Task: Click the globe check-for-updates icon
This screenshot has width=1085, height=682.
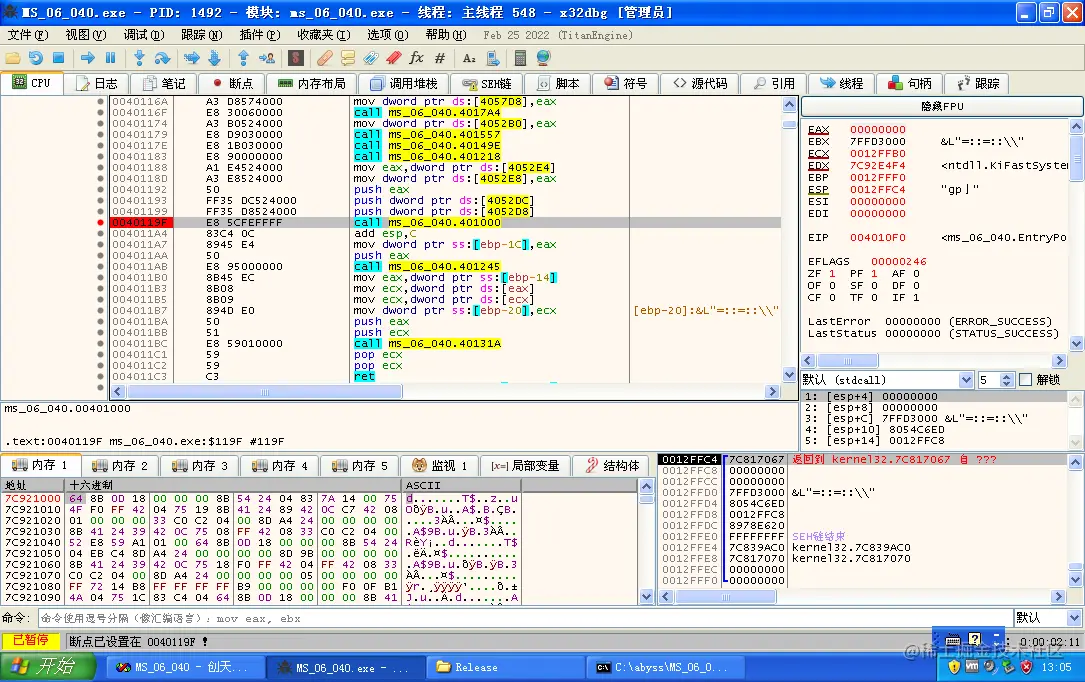Action: click(543, 58)
